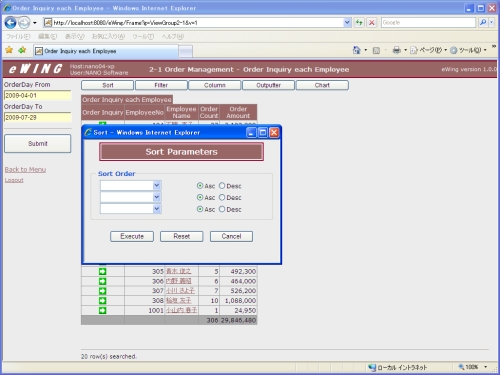The image size is (500, 375).
Task: Open the 100% zoom level control
Action: 473,367
